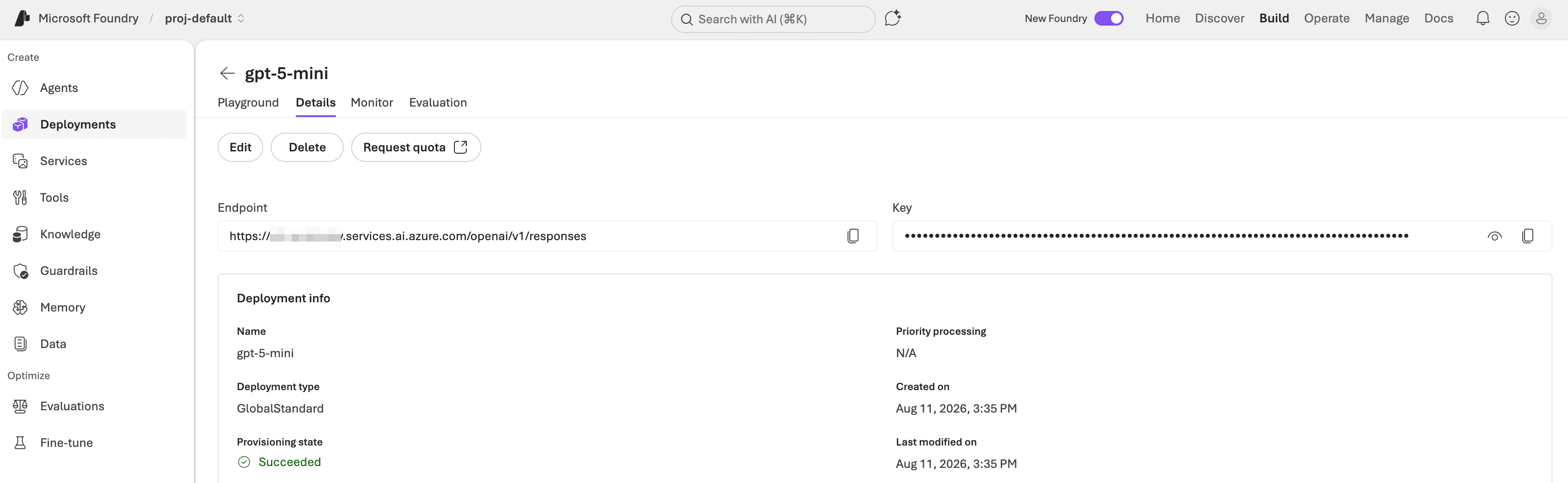Click the Fine-tune flask icon
This screenshot has height=483, width=1568.
pyautogui.click(x=20, y=443)
